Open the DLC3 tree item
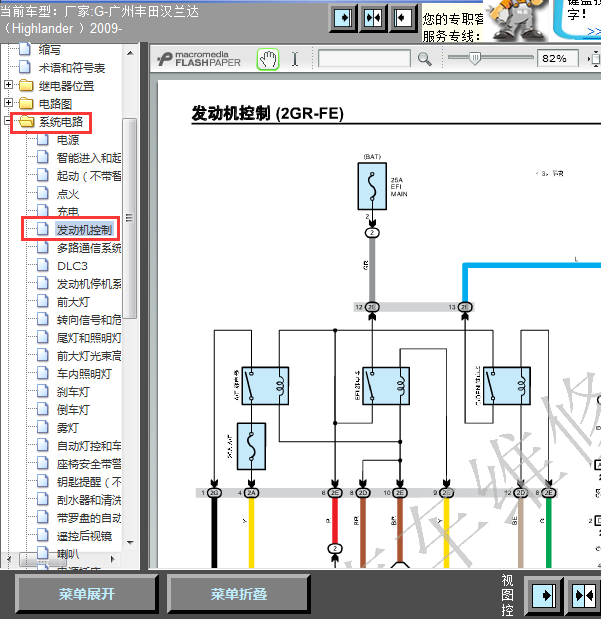This screenshot has height=619, width=601. point(72,266)
